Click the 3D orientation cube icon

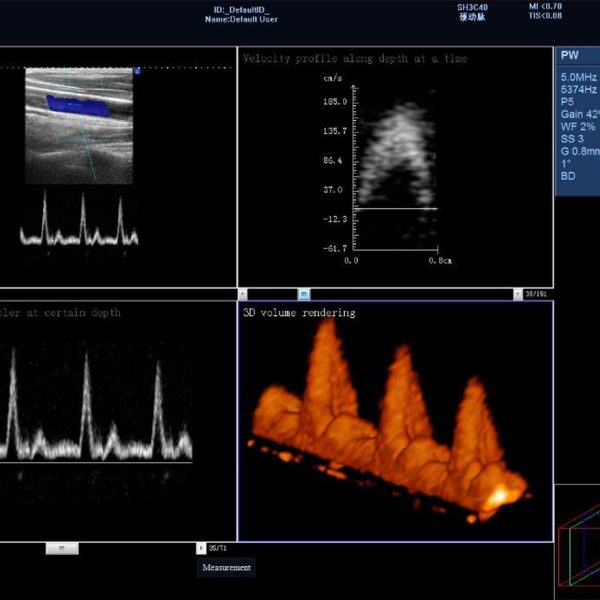pyautogui.click(x=577, y=547)
